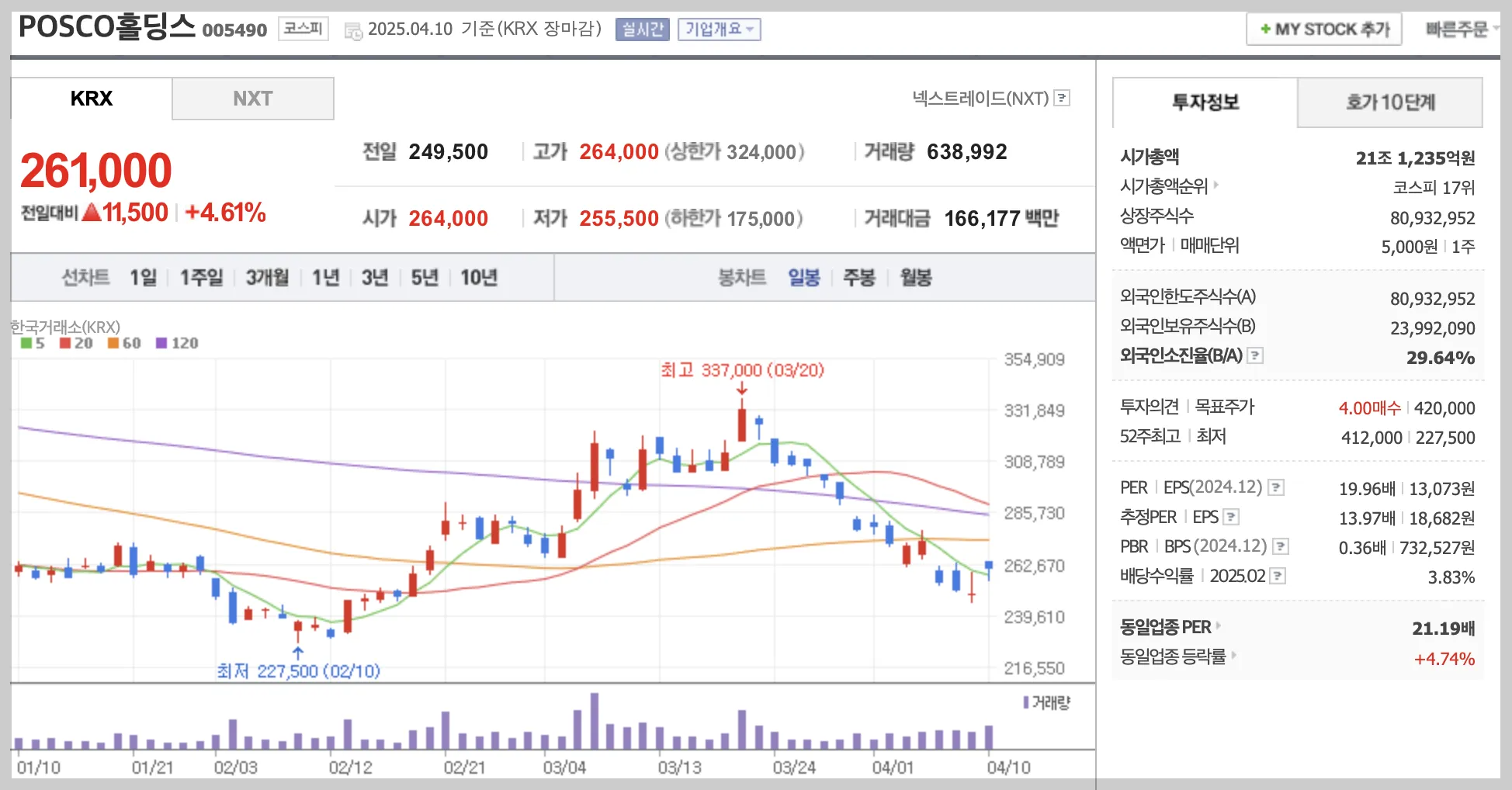
Task: Select the 호가10단계 tab
Action: 1390,102
